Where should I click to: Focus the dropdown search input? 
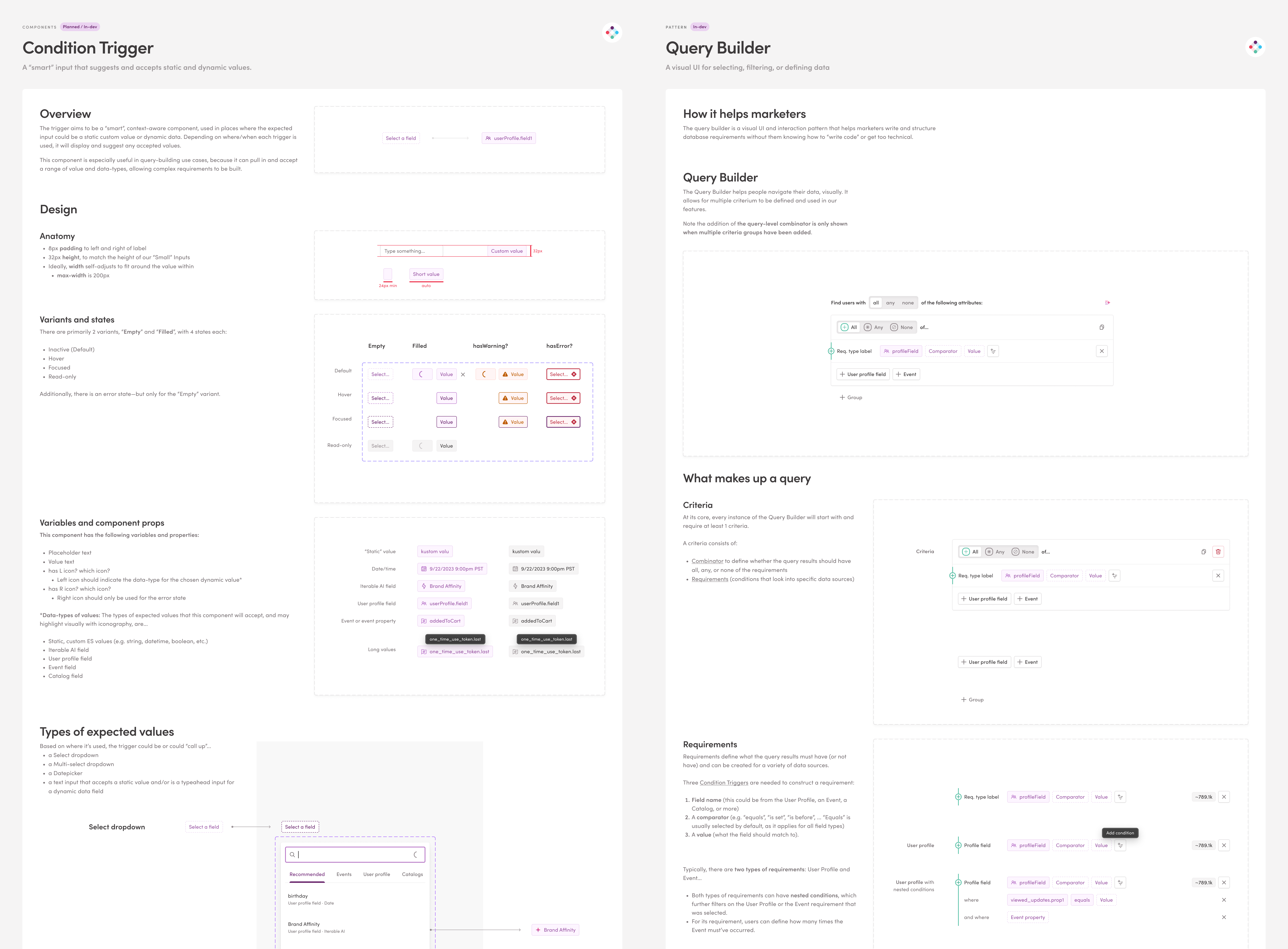(355, 855)
